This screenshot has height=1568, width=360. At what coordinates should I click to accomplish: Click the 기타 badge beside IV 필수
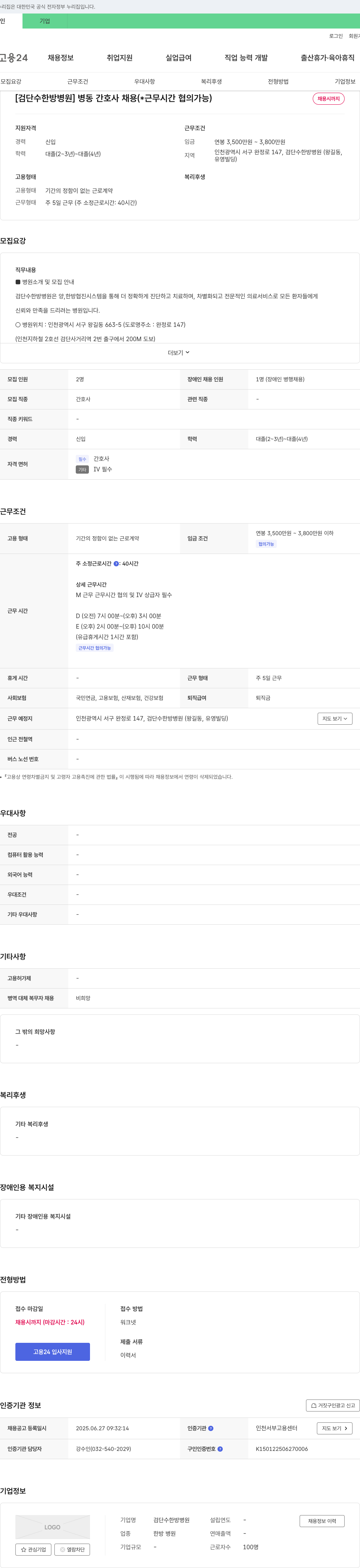(83, 469)
